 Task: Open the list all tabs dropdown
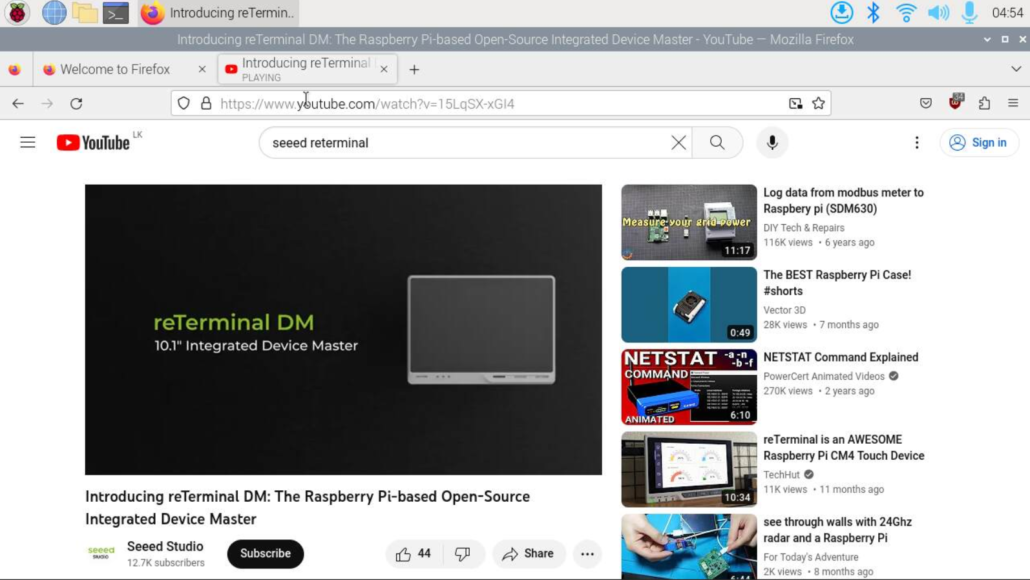point(1016,69)
